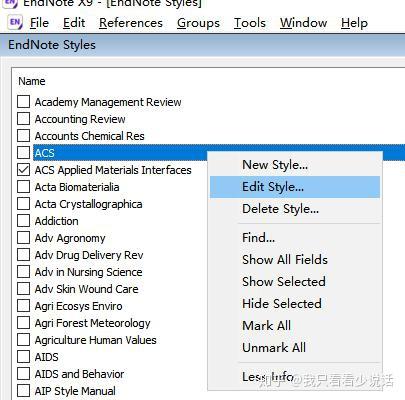Check the AIP Style Manual checkbox
This screenshot has height=400, width=405.
coord(23,391)
